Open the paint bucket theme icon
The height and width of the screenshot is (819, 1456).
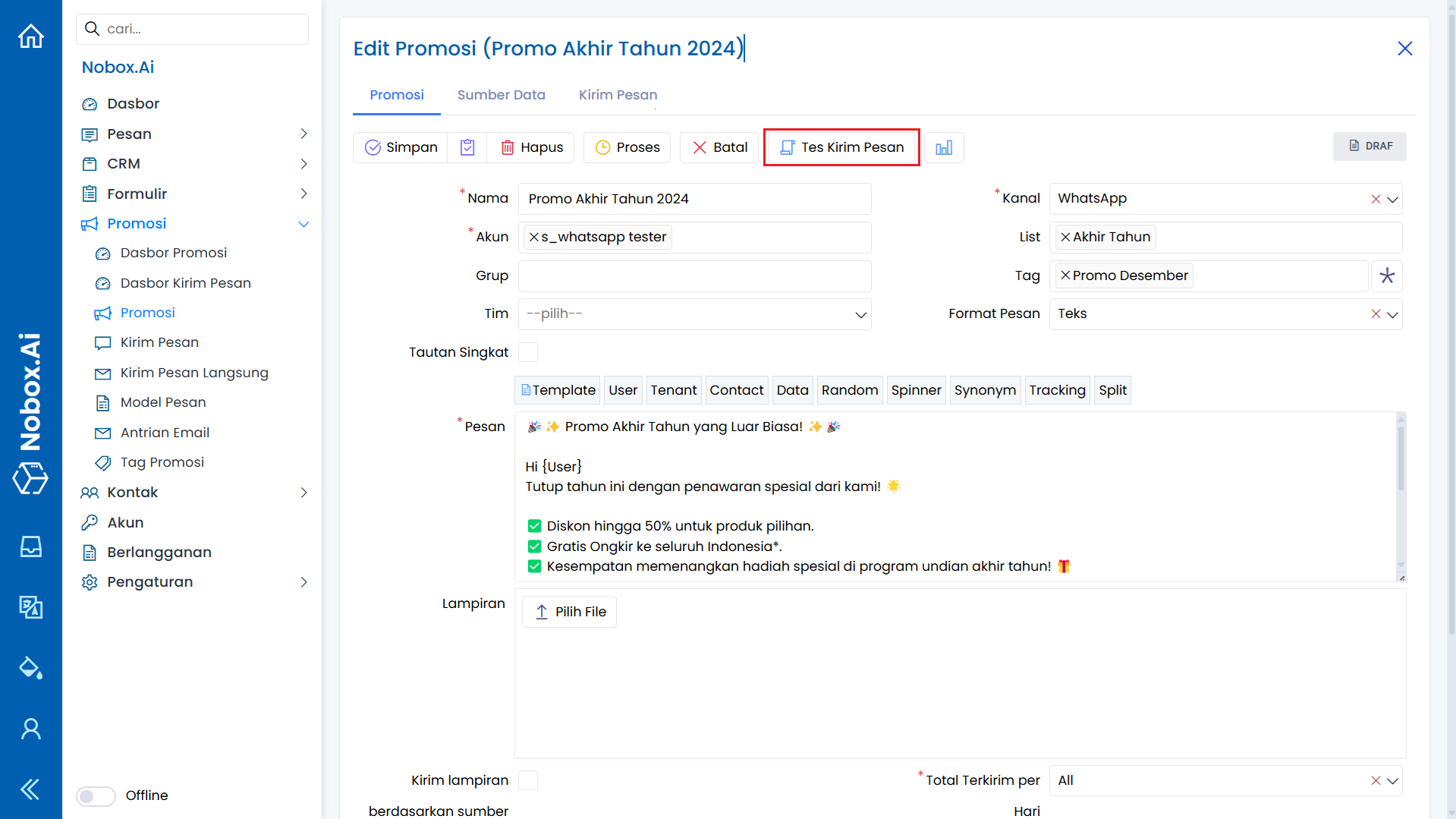click(31, 668)
